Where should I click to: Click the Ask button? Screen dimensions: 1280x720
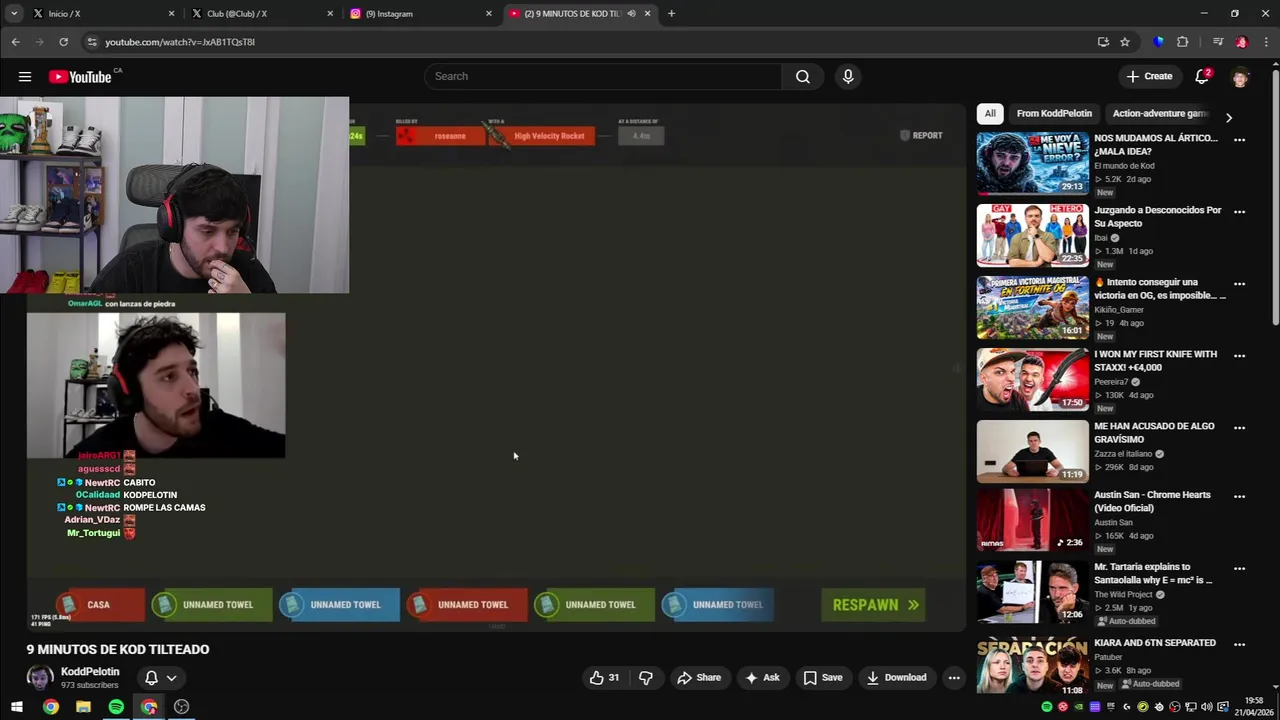761,677
